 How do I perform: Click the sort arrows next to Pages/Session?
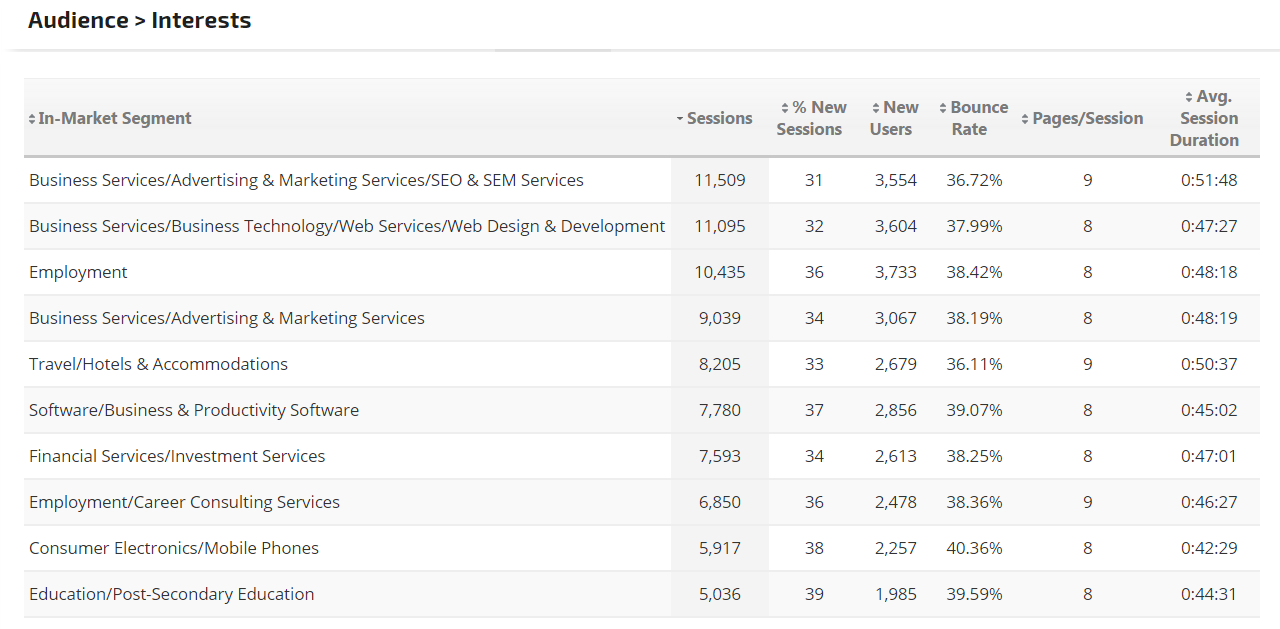1025,119
